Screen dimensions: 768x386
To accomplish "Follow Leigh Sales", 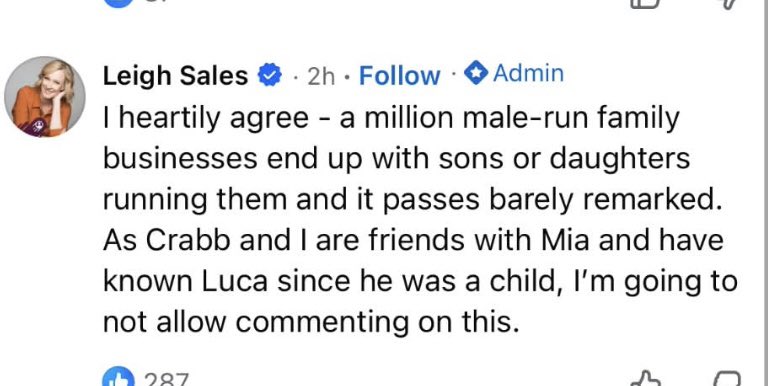I will tap(399, 75).
